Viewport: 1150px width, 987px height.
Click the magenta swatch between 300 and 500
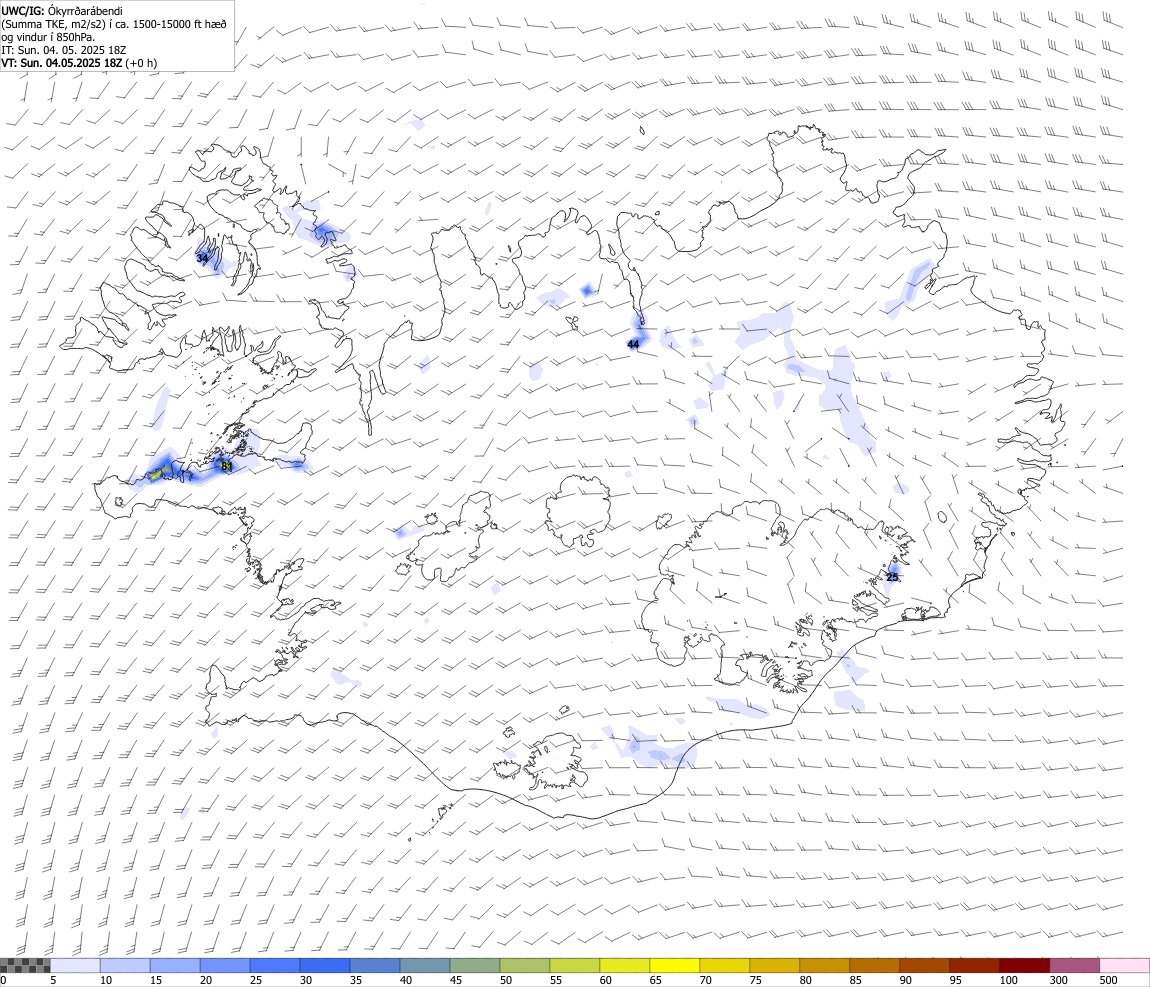click(1074, 965)
